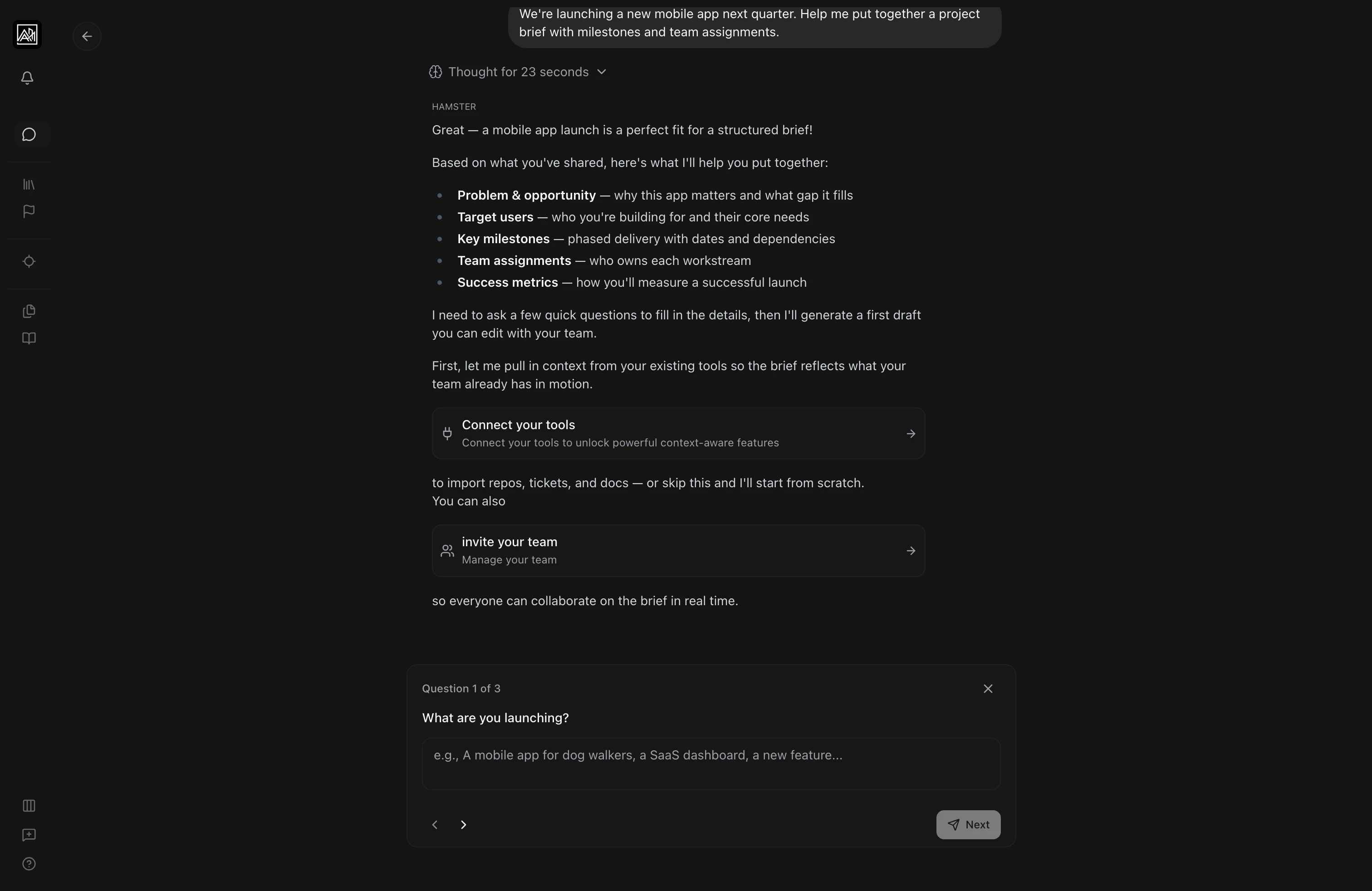
Task: Click the 'What are you launching?' input field
Action: (x=710, y=764)
